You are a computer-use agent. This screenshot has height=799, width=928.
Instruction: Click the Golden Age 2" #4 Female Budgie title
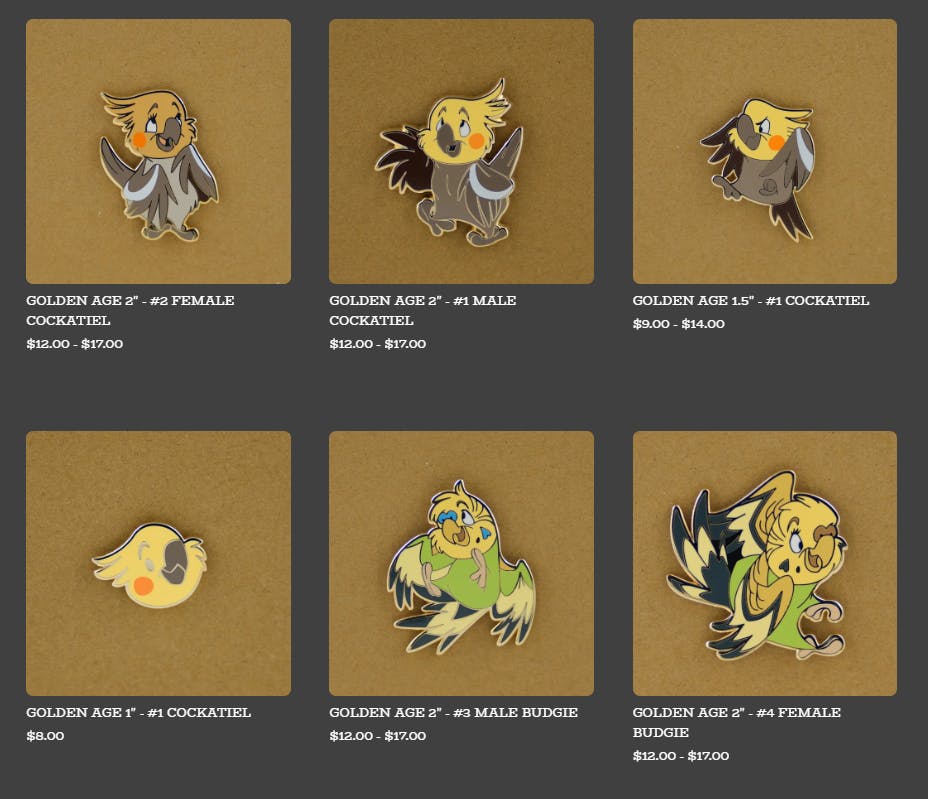tap(736, 722)
